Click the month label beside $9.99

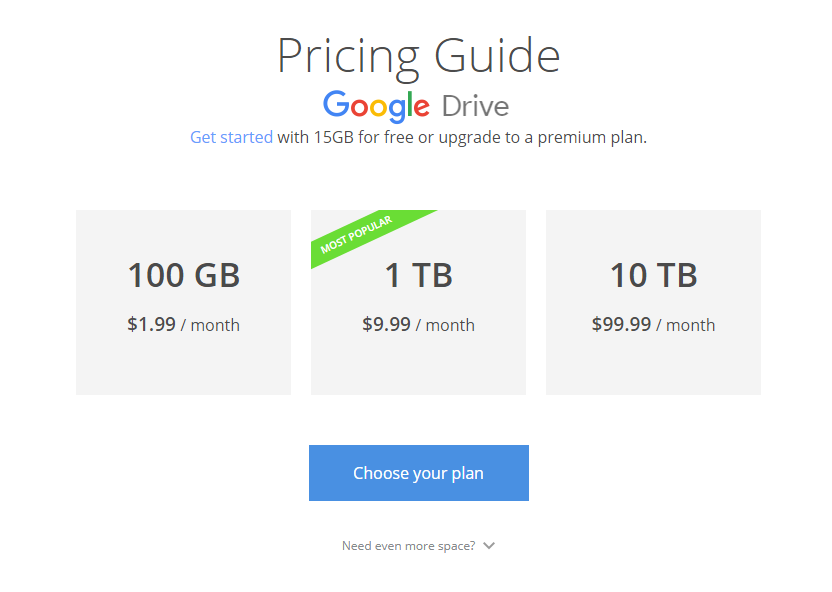tap(450, 325)
